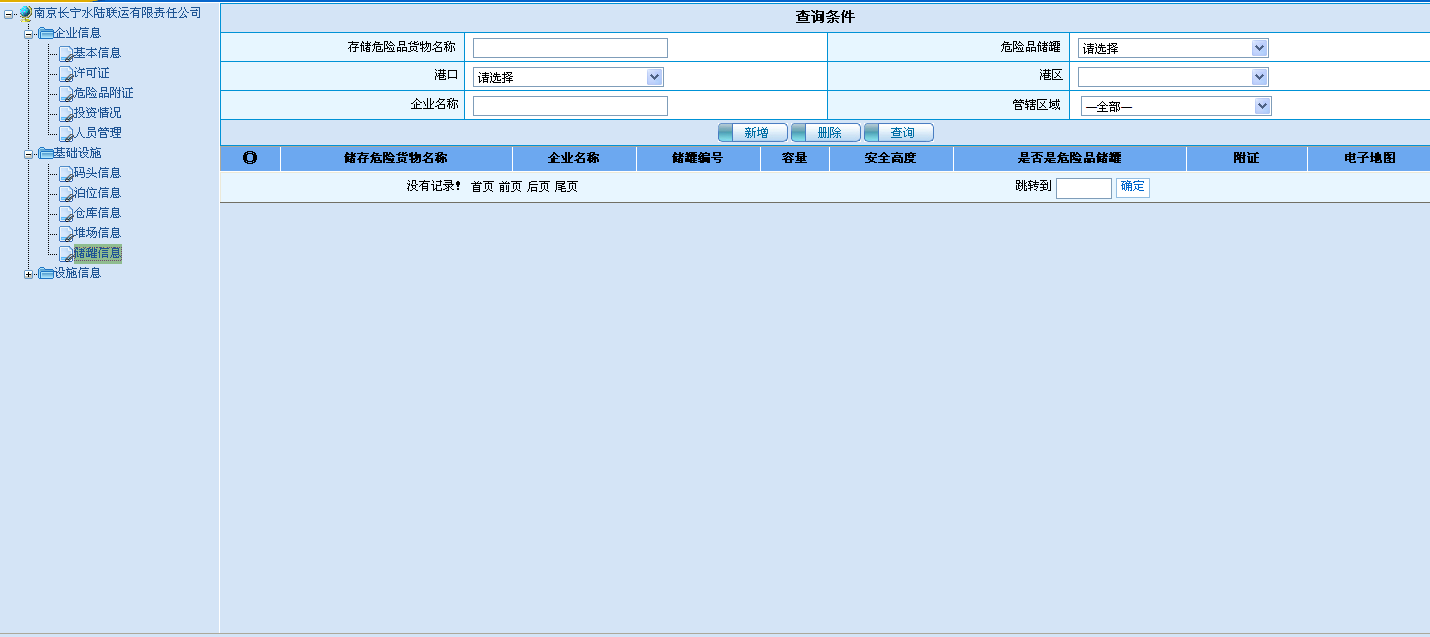Expand the 设施信息 tree node

pyautogui.click(x=29, y=274)
